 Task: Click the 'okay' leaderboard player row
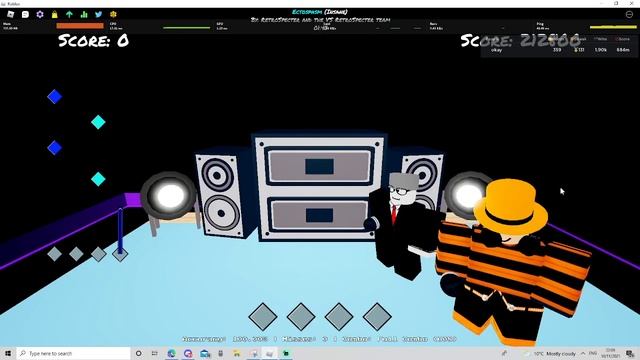[x=560, y=50]
